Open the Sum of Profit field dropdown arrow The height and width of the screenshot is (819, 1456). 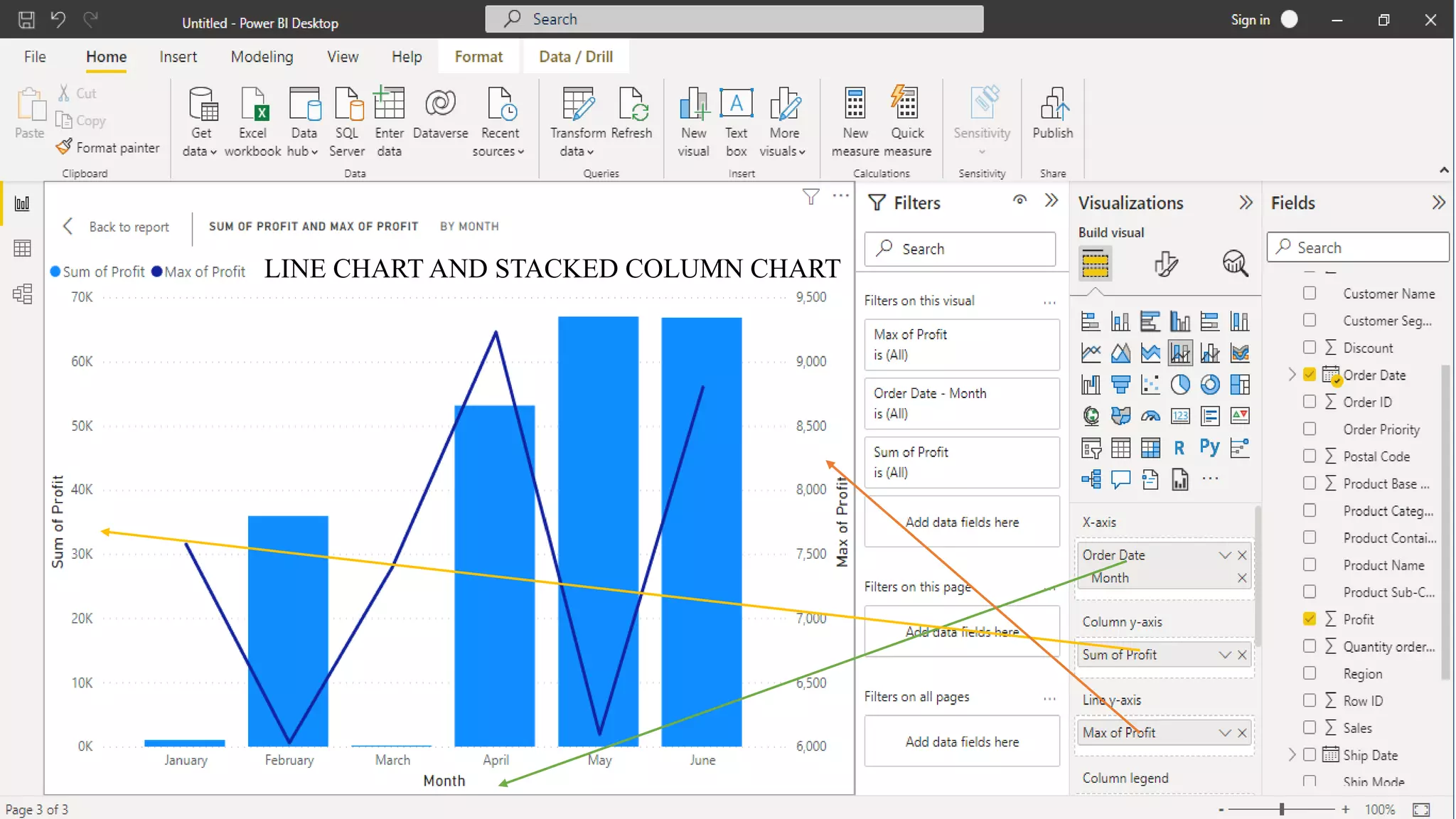1224,655
